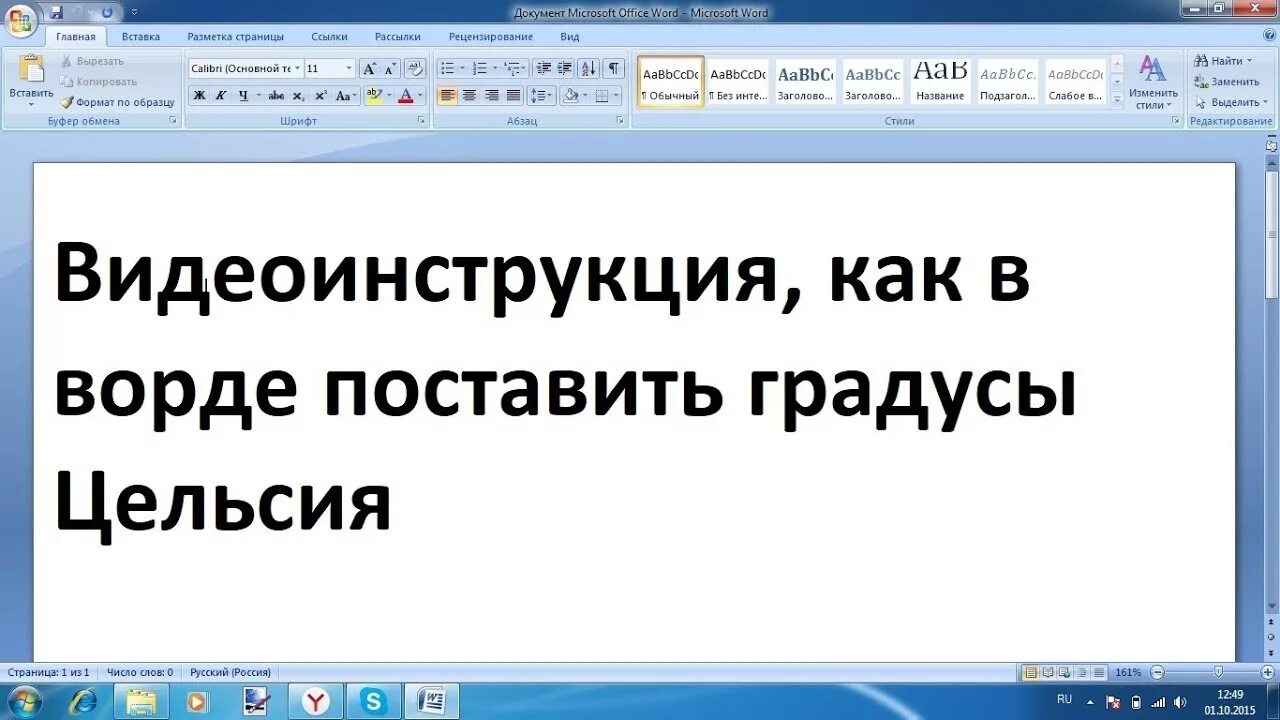1280x720 pixels.
Task: Toggle subscript x₂ formatting
Action: click(x=300, y=96)
